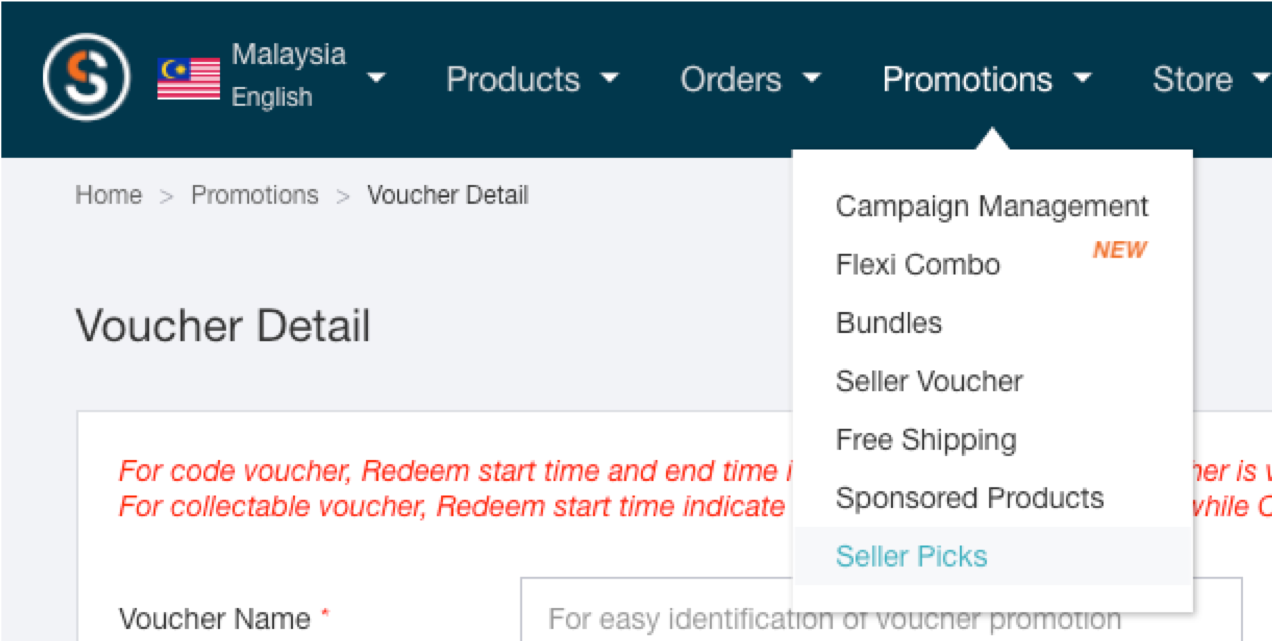Select Free Shipping menu entry

click(x=926, y=440)
